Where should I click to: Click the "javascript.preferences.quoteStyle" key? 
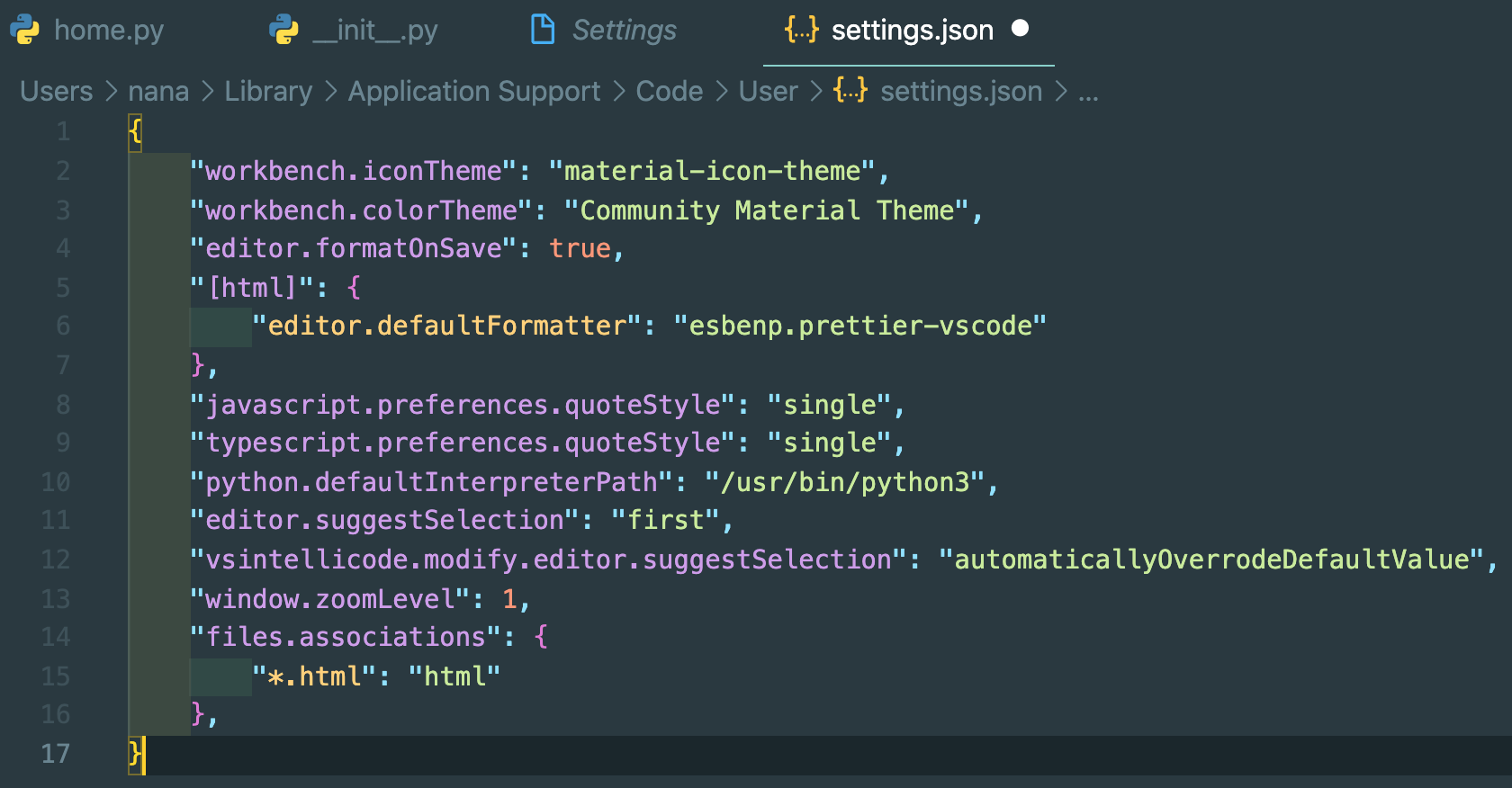click(x=463, y=405)
